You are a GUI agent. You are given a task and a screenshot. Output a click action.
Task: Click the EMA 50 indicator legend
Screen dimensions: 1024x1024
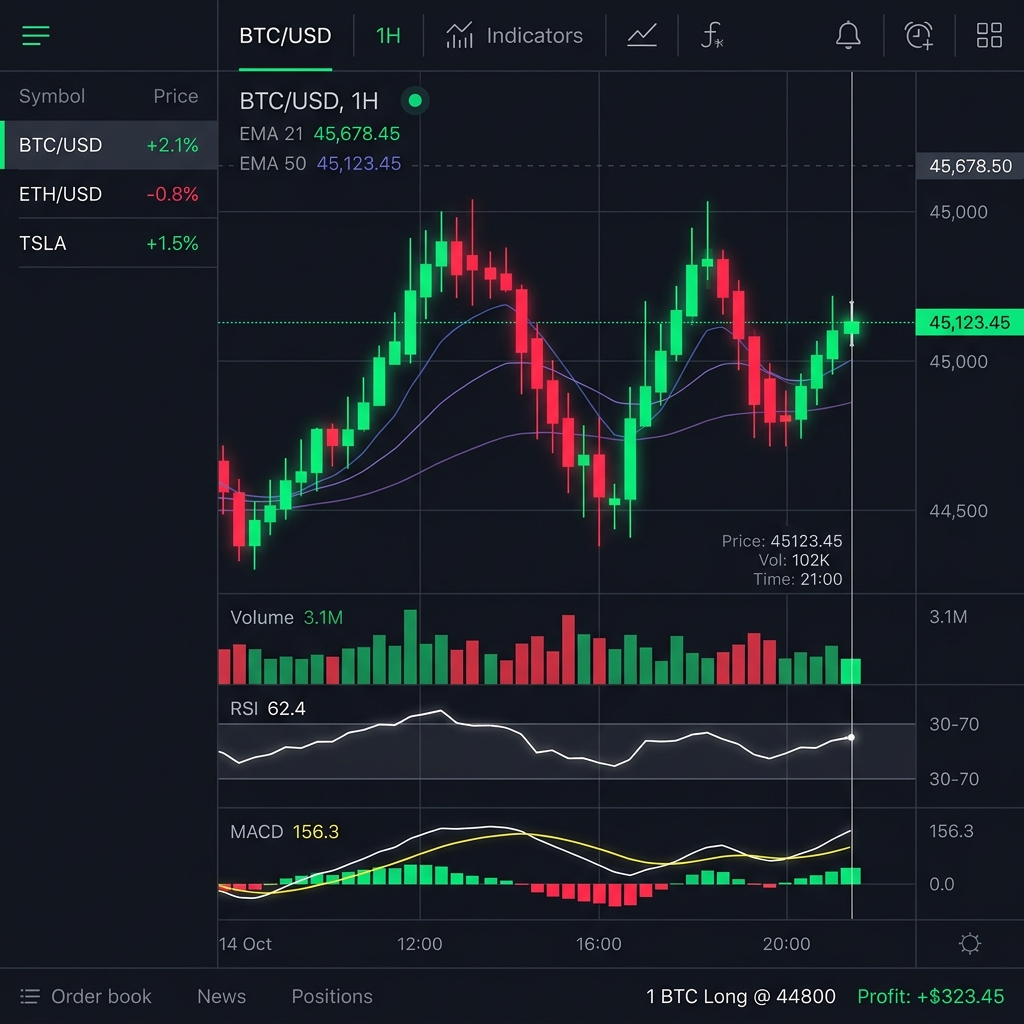pos(320,163)
